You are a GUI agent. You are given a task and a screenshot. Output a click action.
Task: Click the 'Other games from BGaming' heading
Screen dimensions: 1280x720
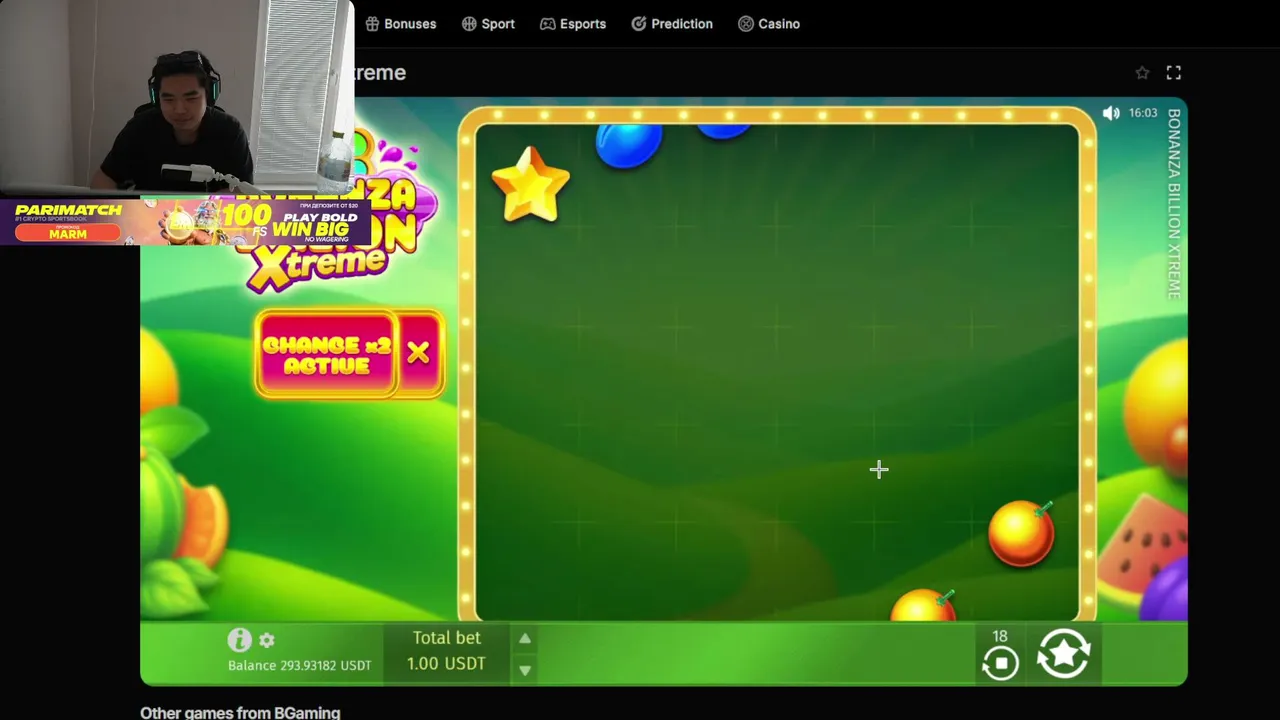tap(240, 713)
